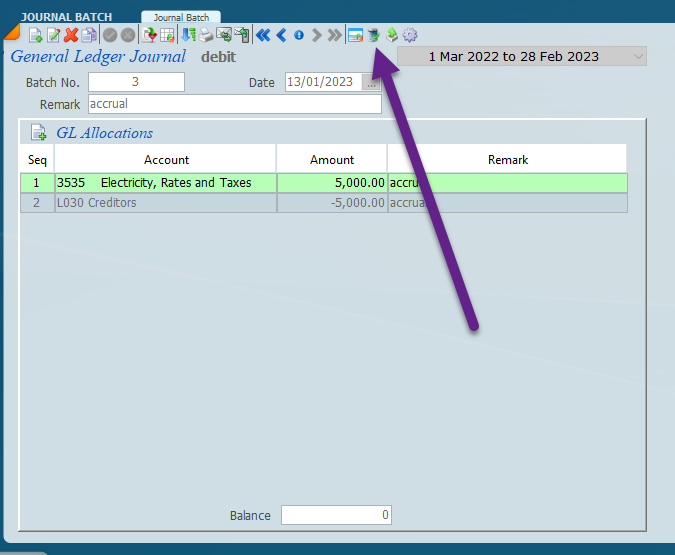Screen dimensions: 675x555
Task: Add a new GL Allocations line
Action: (39, 133)
